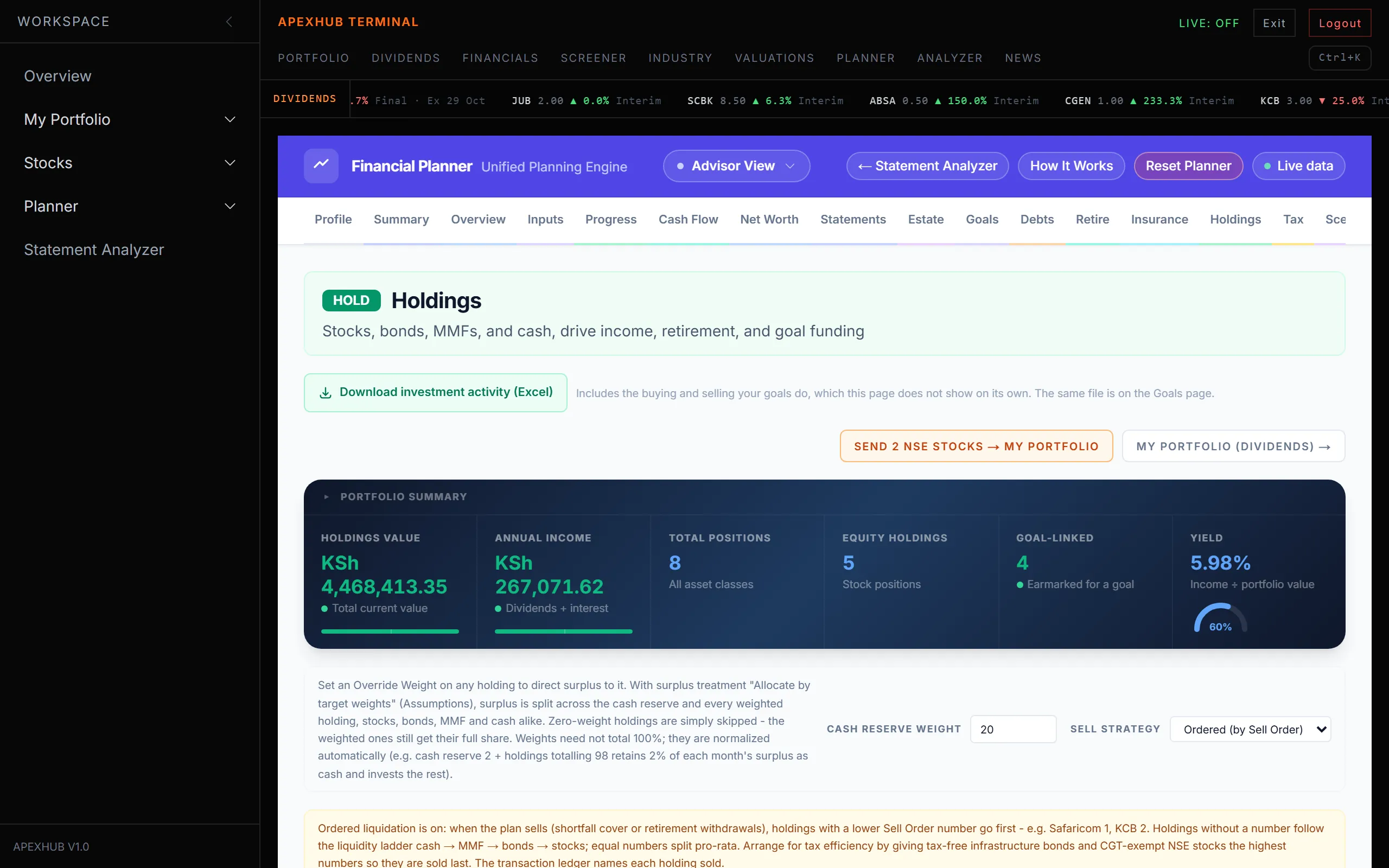Click the Reset Planner button
Screen dimensions: 1389x868
coord(1188,166)
